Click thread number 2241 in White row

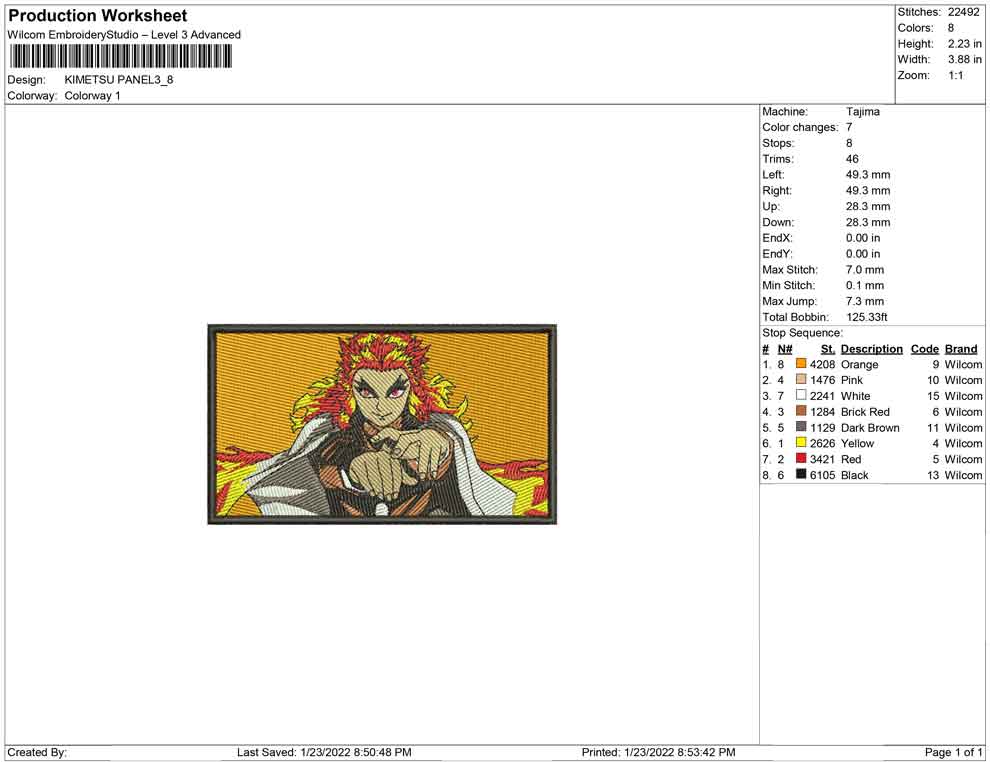tap(823, 396)
